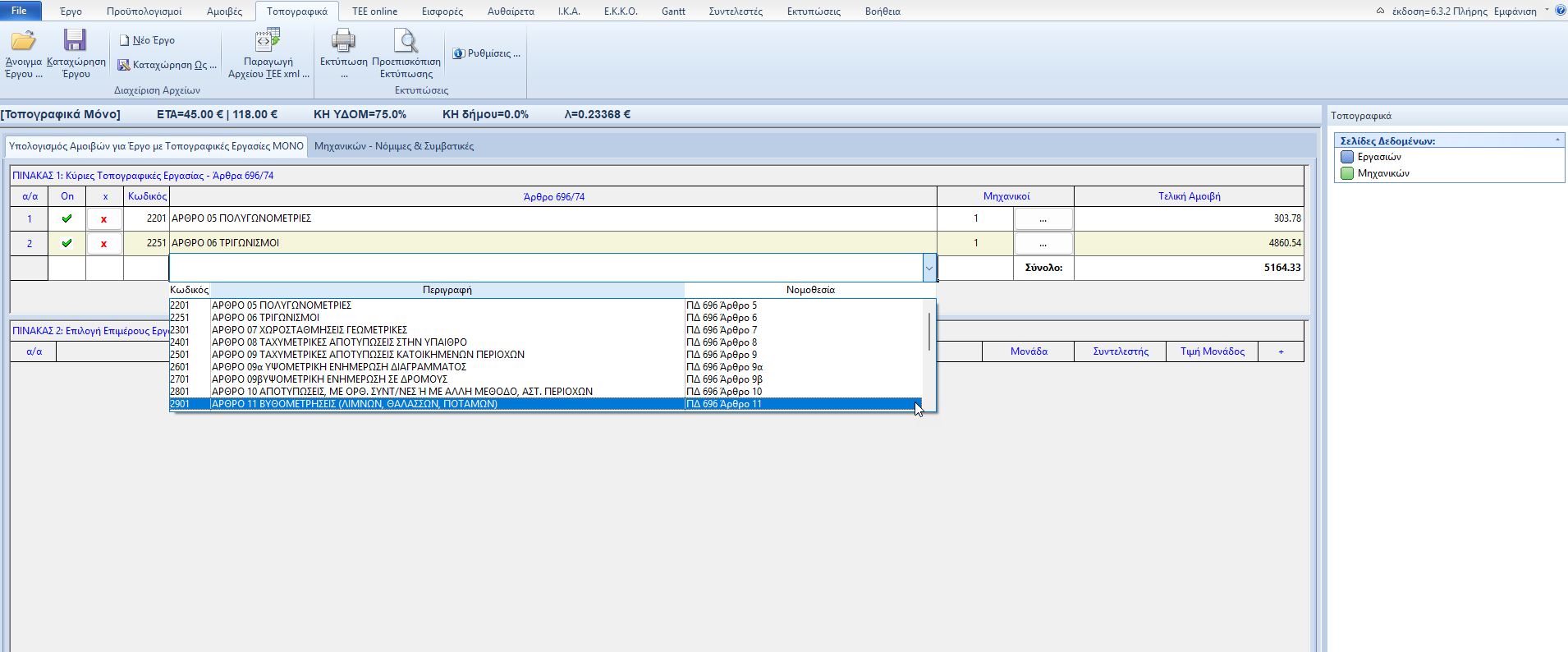The height and width of the screenshot is (652, 1568).
Task: Toggle the green check for row 1
Action: 67,218
